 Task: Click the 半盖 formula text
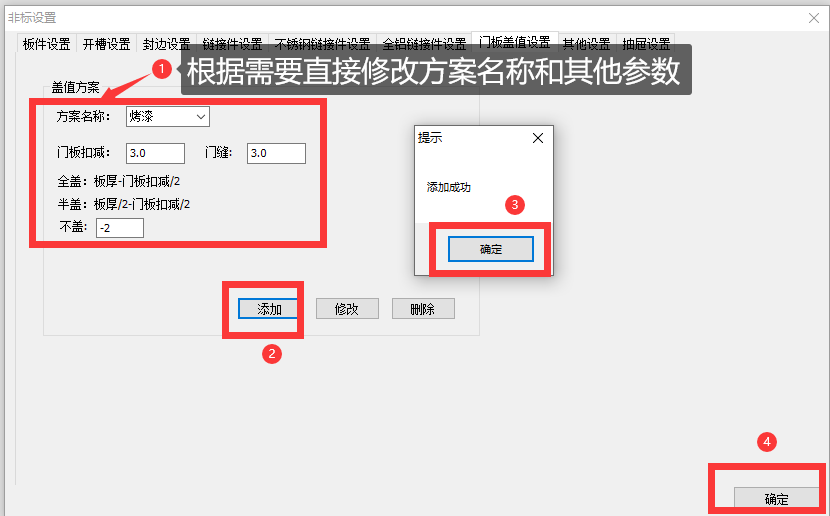click(x=124, y=204)
